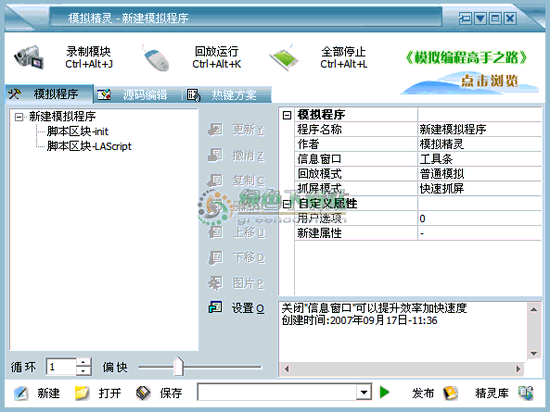The width and height of the screenshot is (550, 412).
Task: Select the 新建模拟程序 root tree item
Action: click(62, 116)
